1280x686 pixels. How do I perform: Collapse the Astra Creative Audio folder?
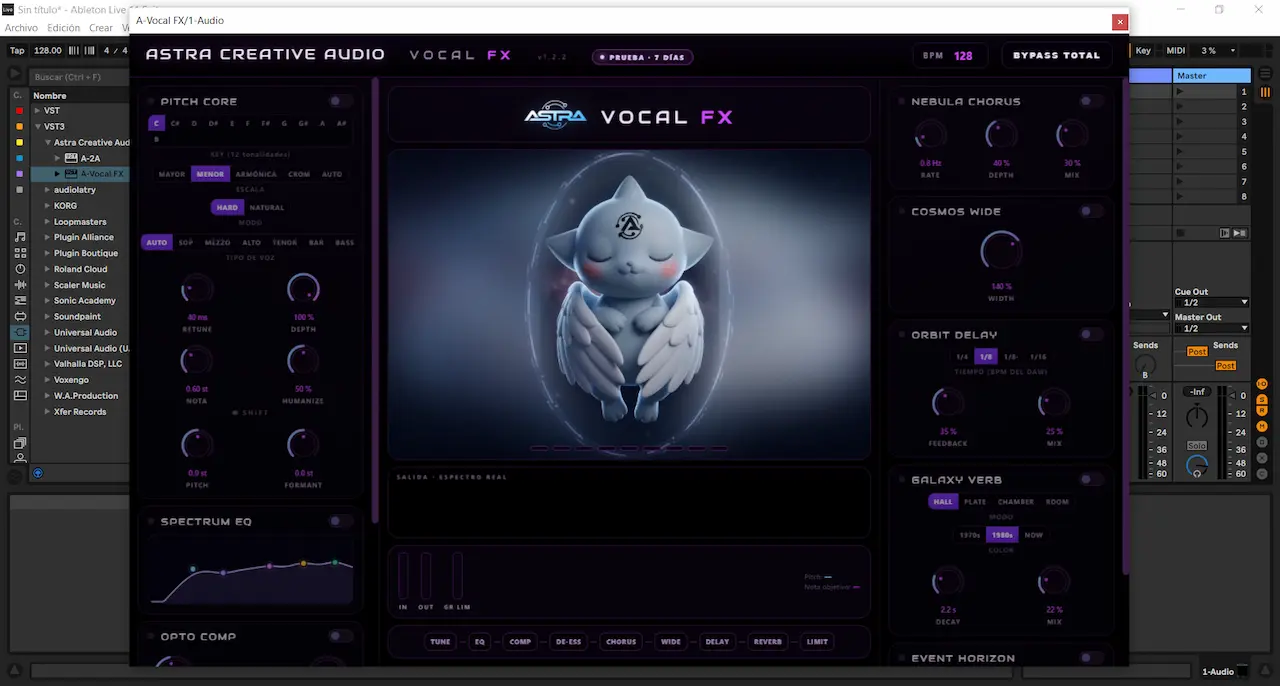tap(47, 143)
